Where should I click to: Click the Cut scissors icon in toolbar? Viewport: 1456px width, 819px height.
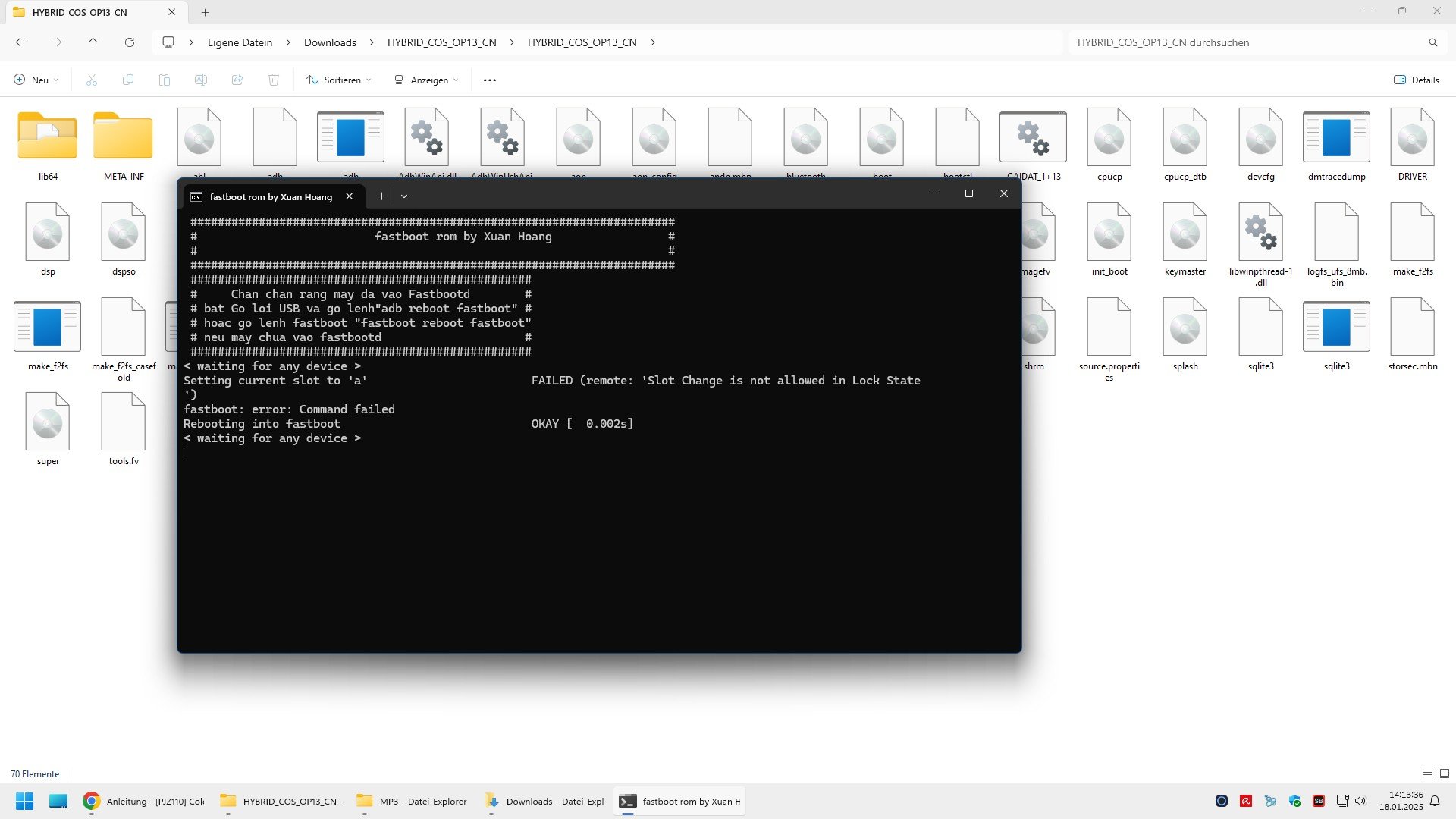point(92,80)
